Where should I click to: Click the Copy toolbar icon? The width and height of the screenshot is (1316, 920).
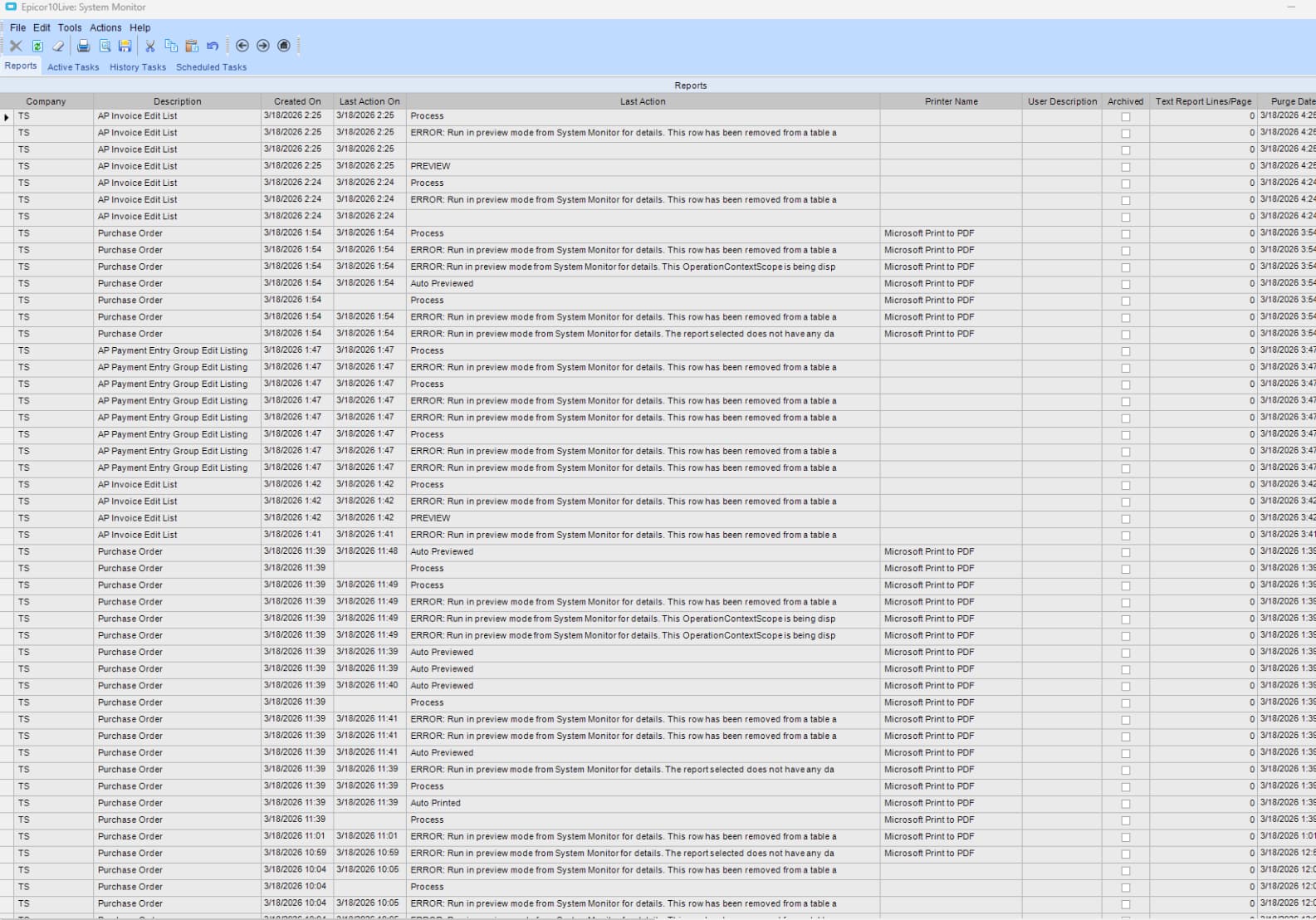171,46
